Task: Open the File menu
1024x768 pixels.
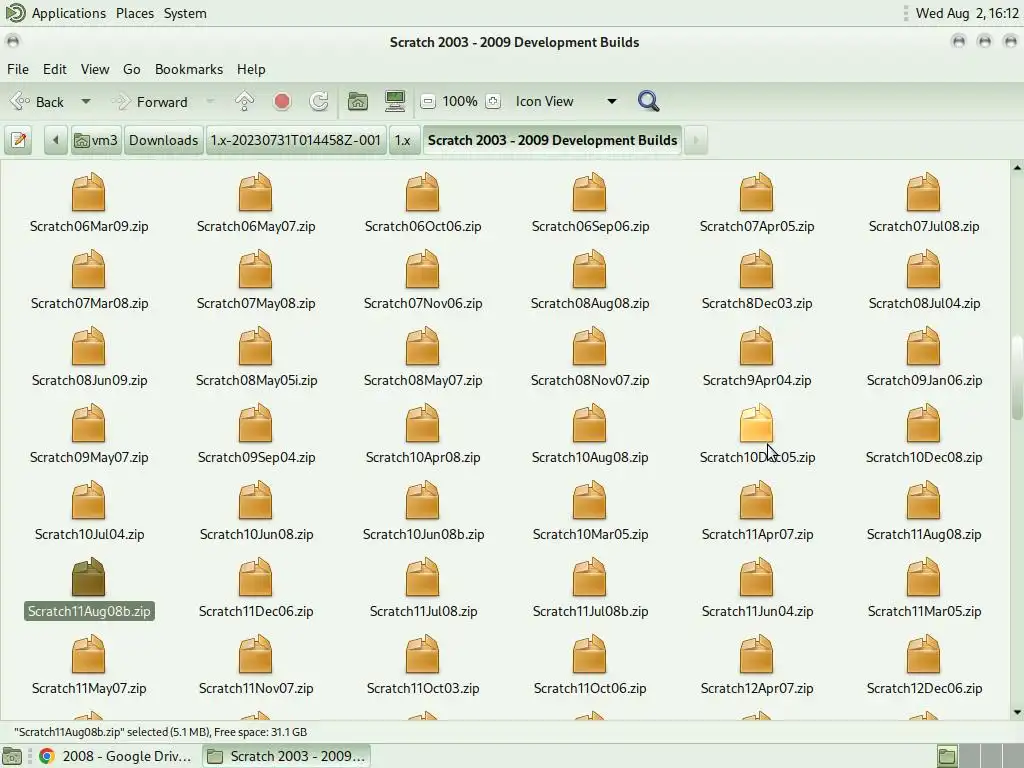Action: (18, 69)
